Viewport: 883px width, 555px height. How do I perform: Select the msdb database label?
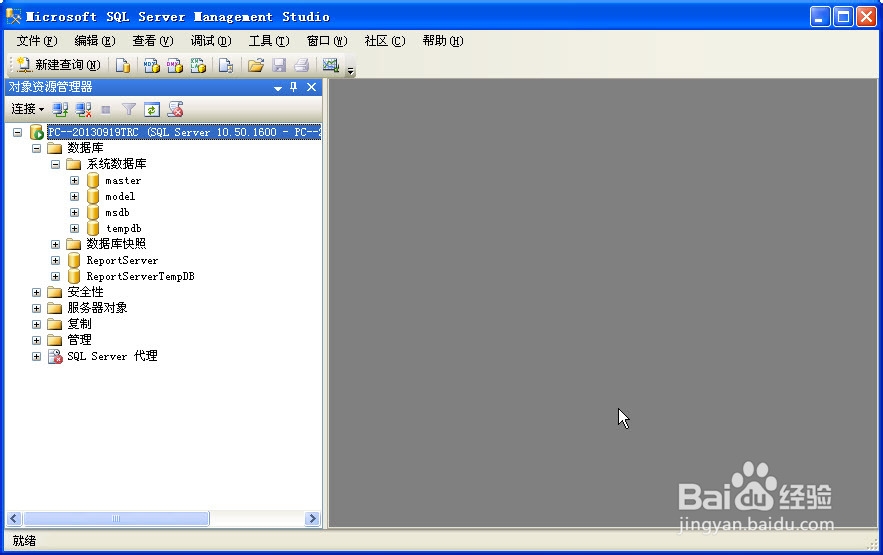coord(117,212)
